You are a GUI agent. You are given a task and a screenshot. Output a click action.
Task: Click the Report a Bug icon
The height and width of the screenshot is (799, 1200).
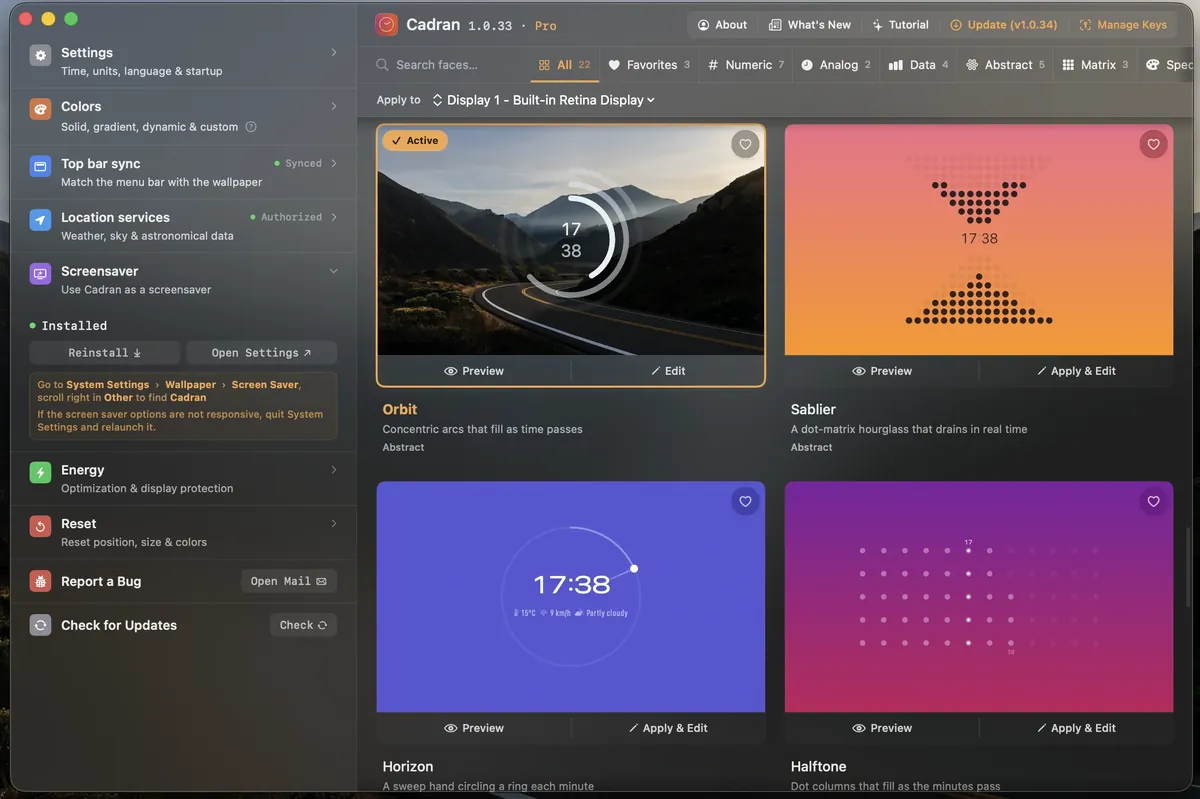40,581
